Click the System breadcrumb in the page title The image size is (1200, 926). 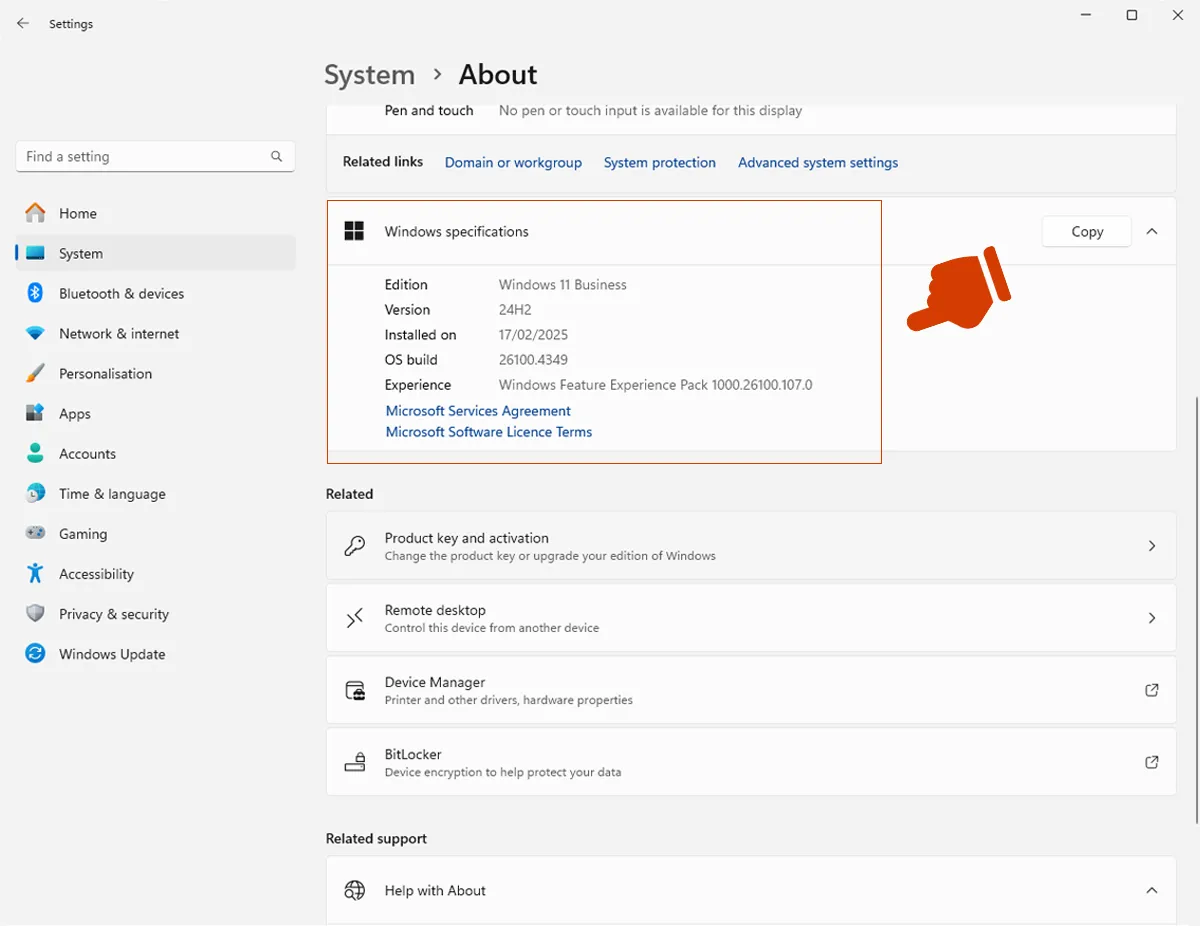pyautogui.click(x=369, y=75)
